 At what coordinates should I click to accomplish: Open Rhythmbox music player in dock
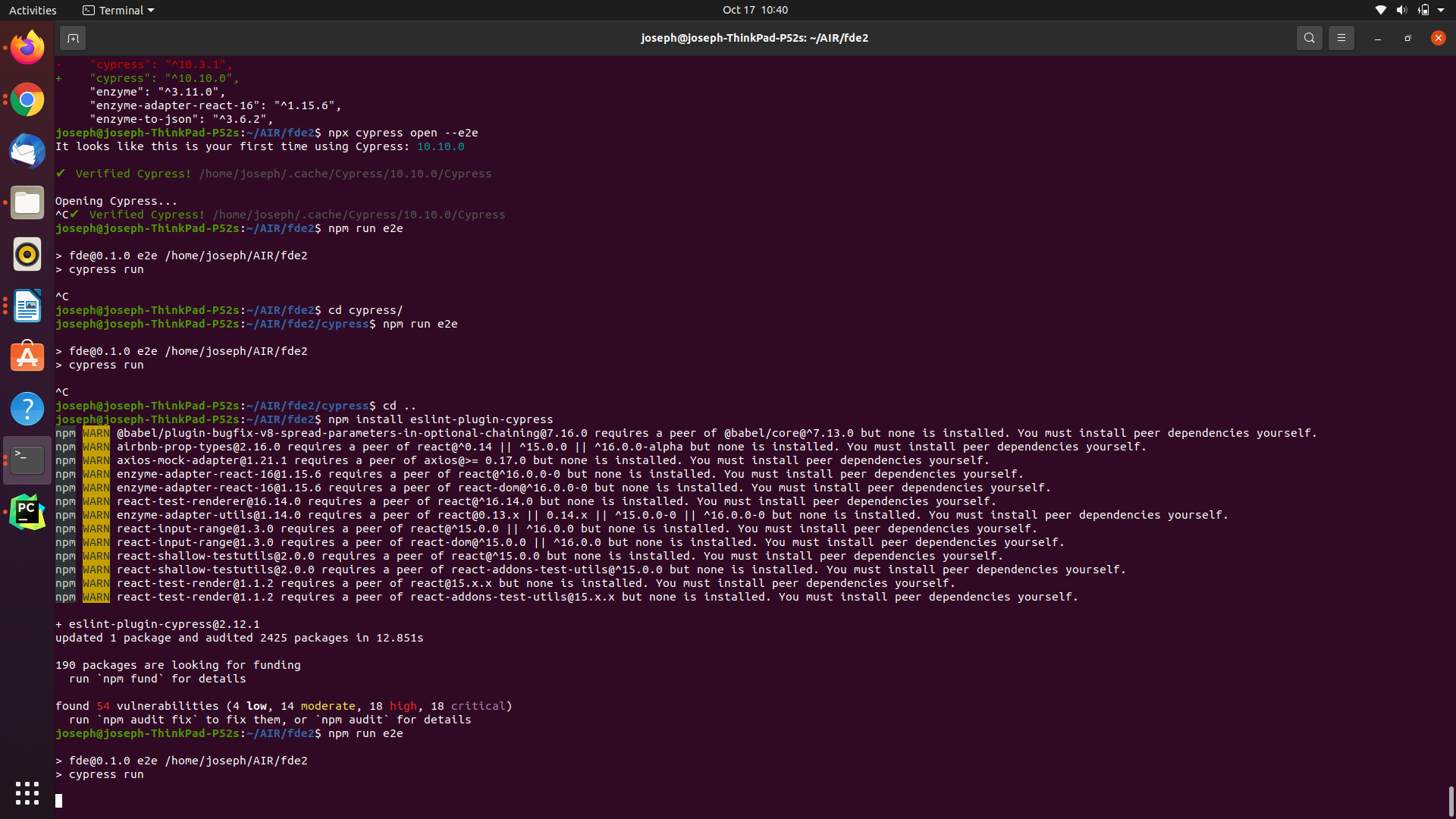tap(27, 254)
